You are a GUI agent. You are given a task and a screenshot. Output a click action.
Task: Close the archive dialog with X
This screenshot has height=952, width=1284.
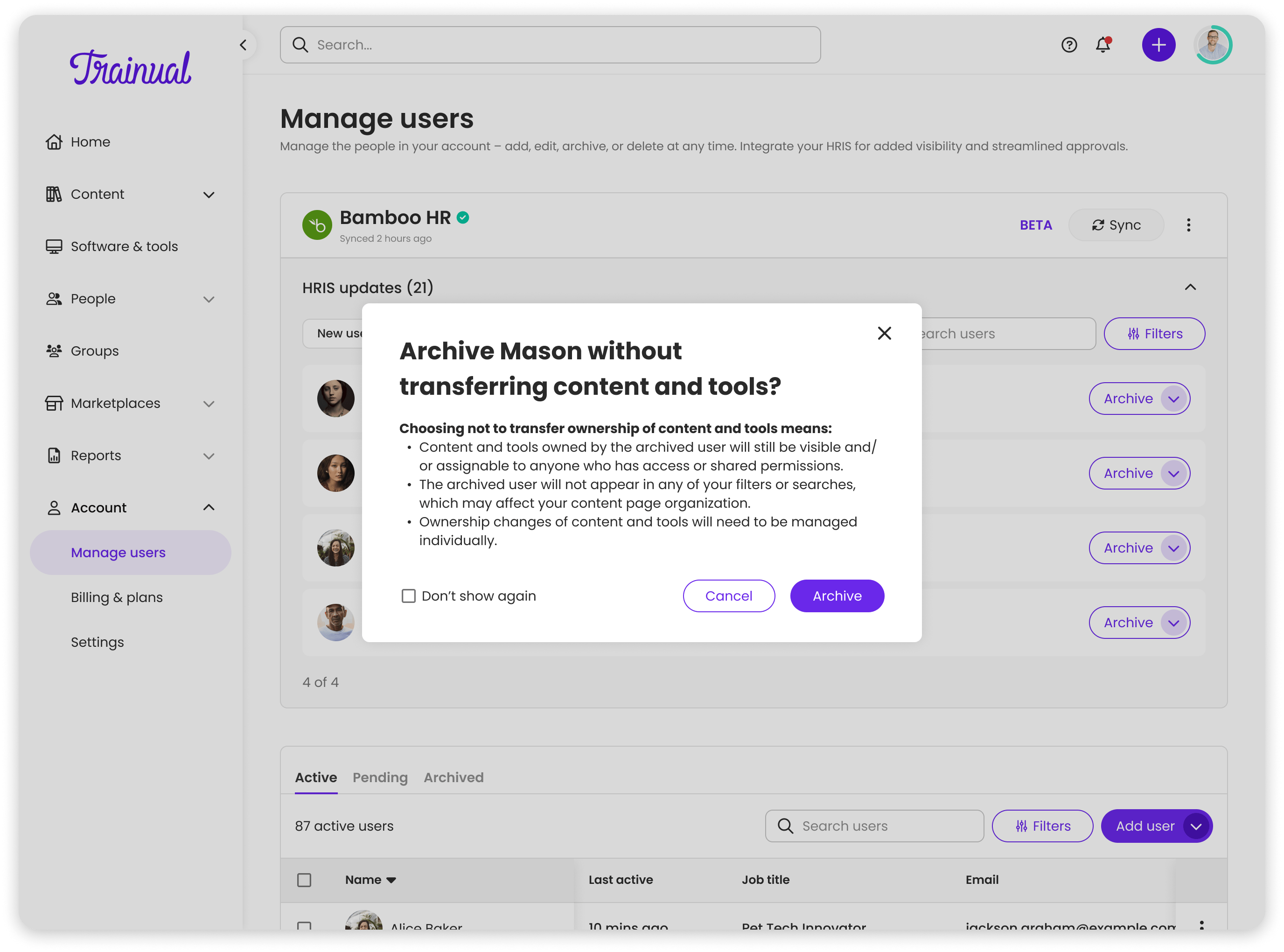tap(884, 333)
